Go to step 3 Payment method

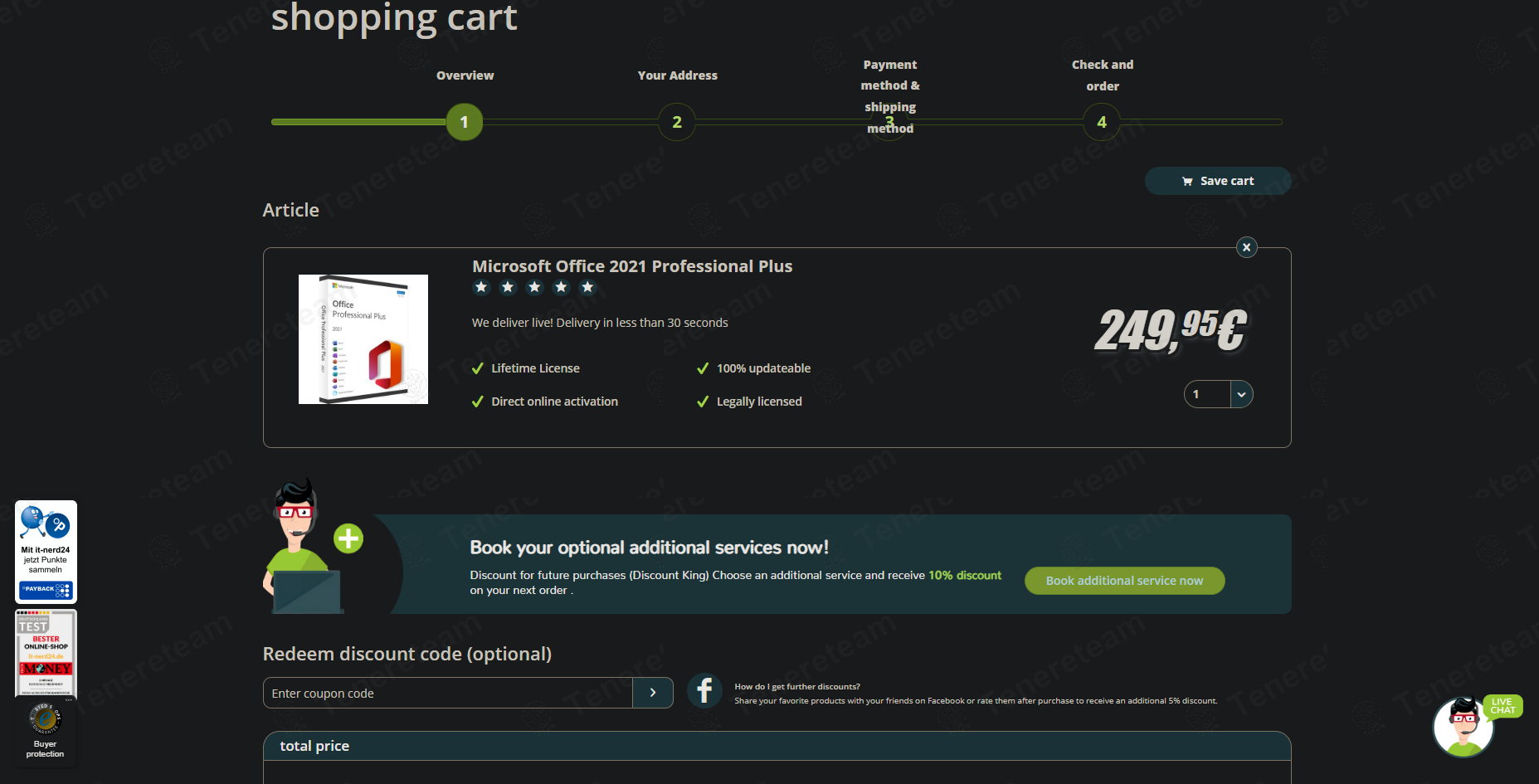(889, 122)
